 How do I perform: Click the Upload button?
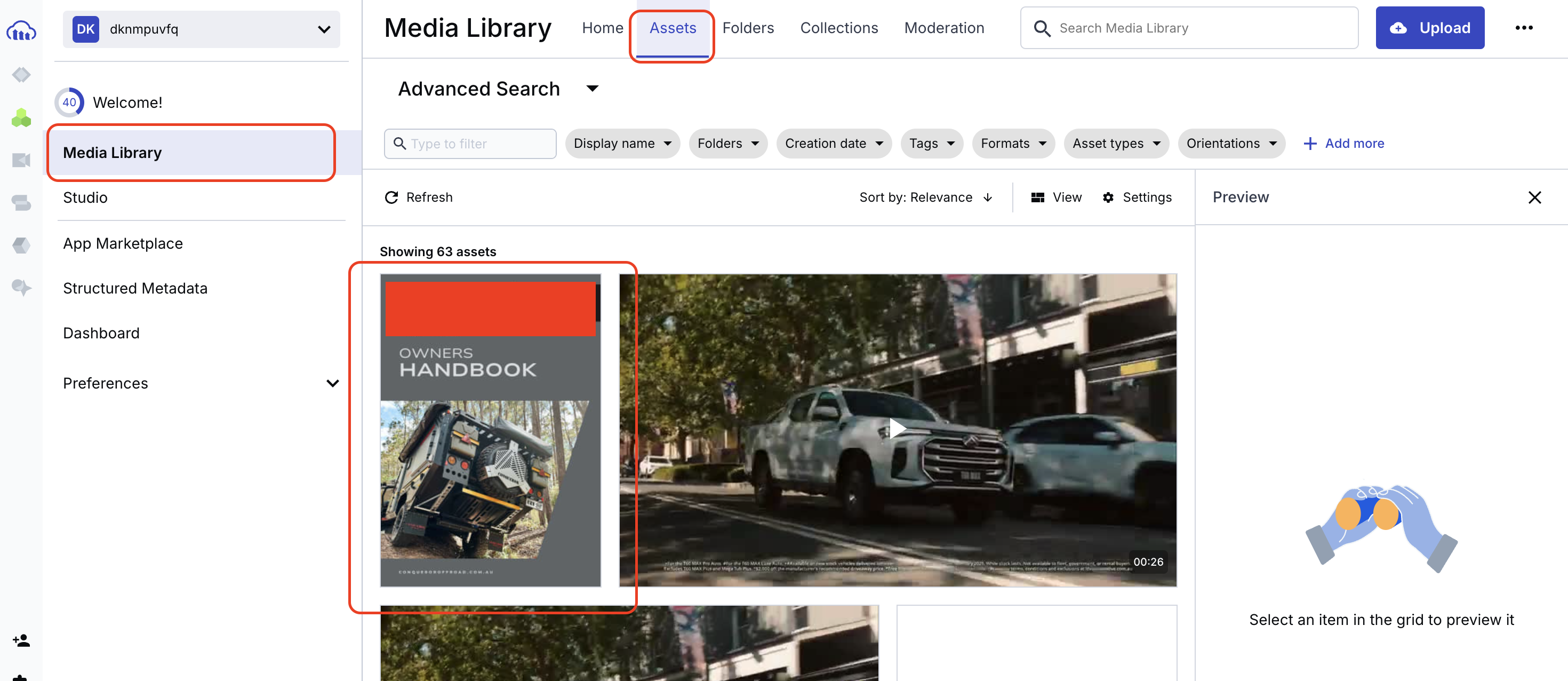pyautogui.click(x=1429, y=28)
